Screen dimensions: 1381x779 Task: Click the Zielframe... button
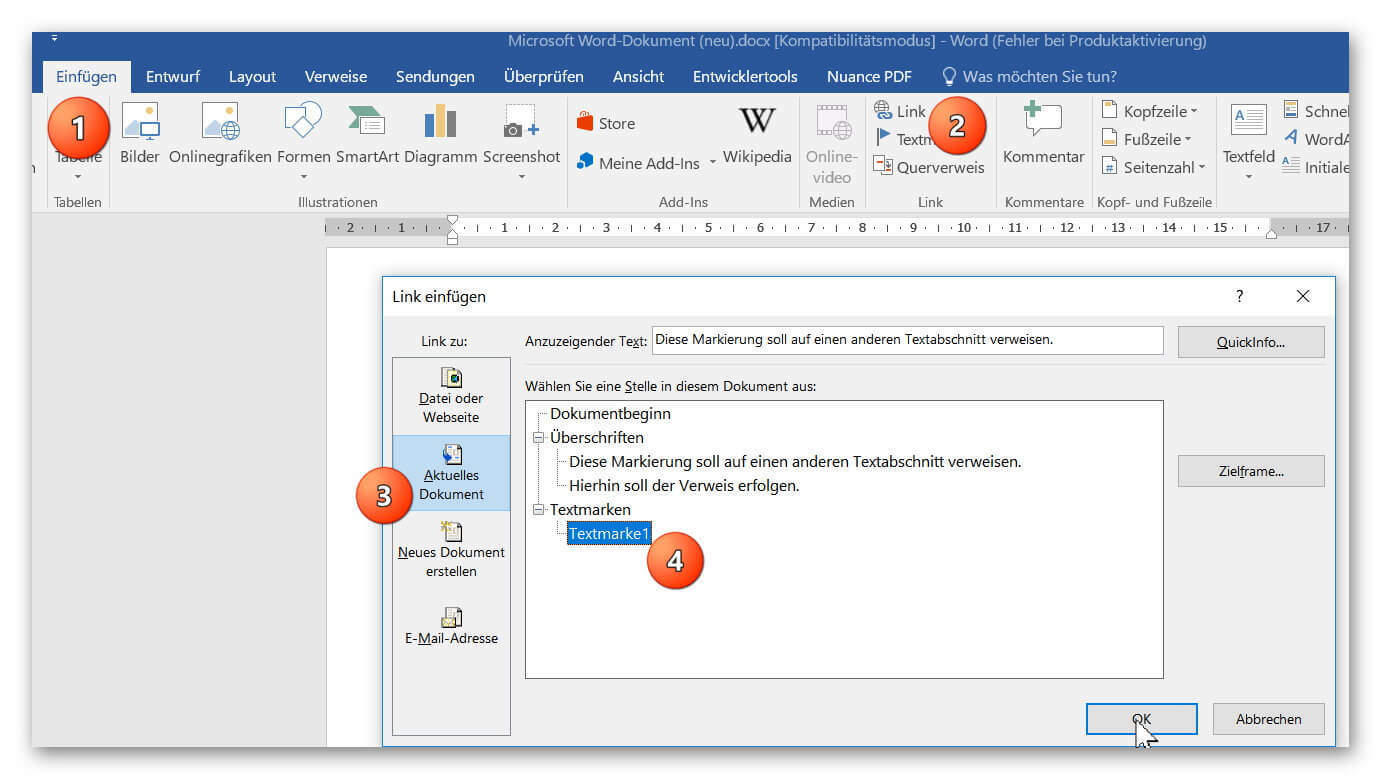tap(1251, 471)
